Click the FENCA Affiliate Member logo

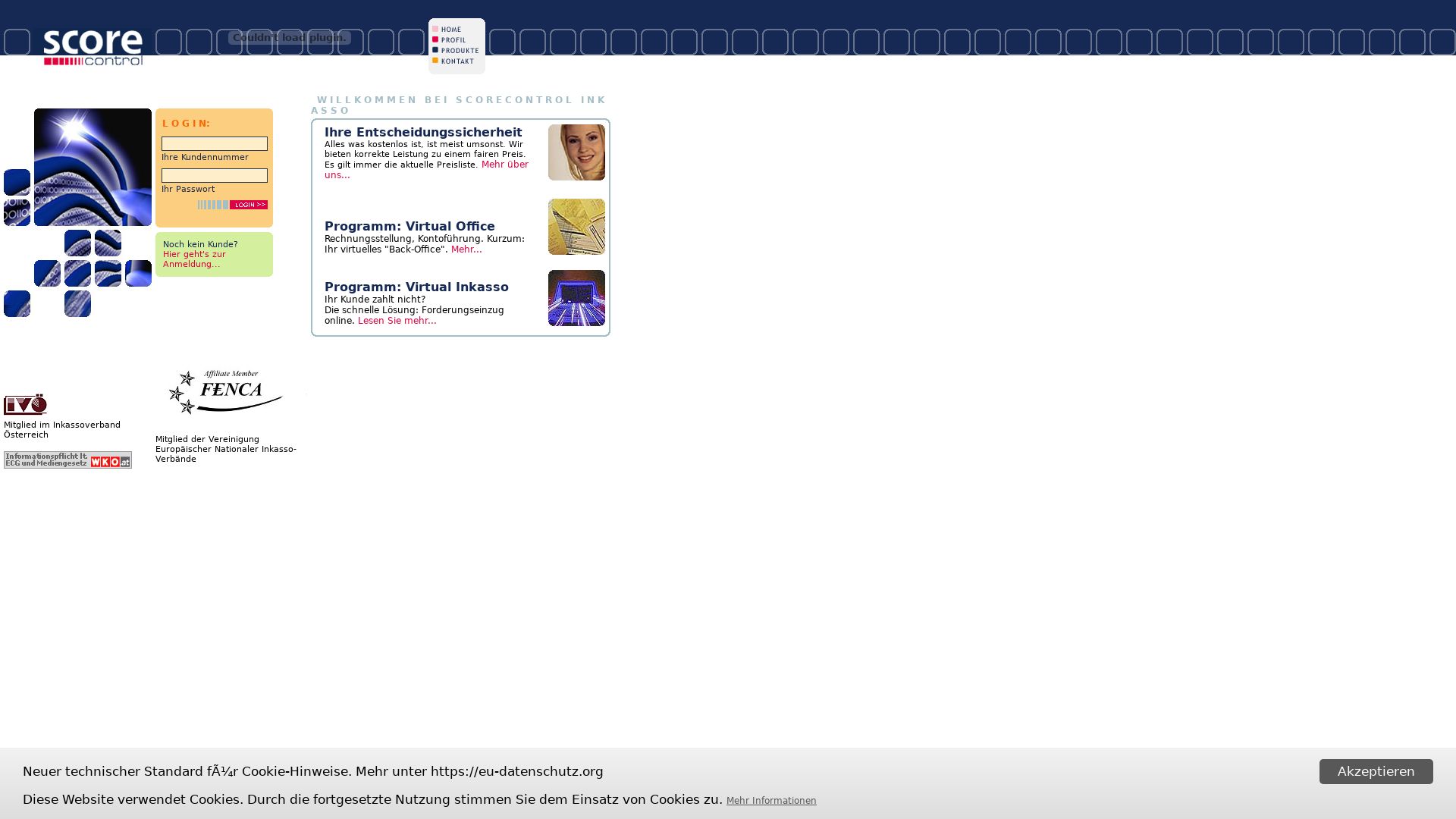(226, 392)
